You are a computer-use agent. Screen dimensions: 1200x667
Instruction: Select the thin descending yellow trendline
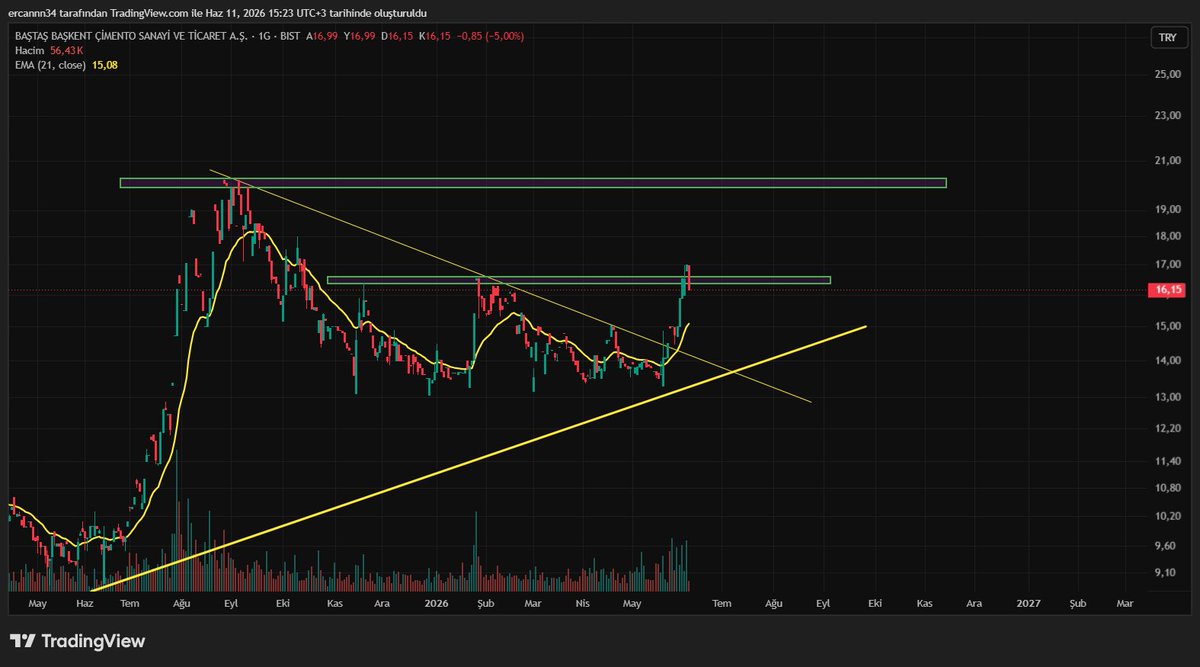[x=510, y=286]
